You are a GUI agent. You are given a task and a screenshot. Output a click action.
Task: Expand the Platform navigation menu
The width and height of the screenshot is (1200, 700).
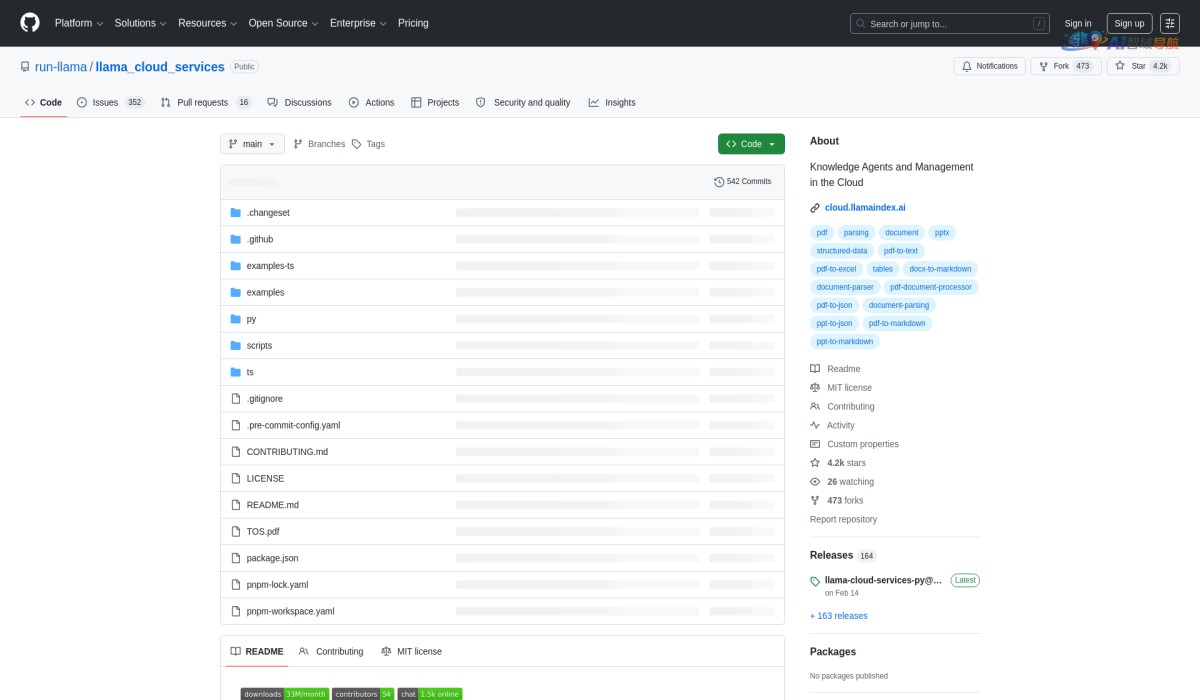[79, 23]
